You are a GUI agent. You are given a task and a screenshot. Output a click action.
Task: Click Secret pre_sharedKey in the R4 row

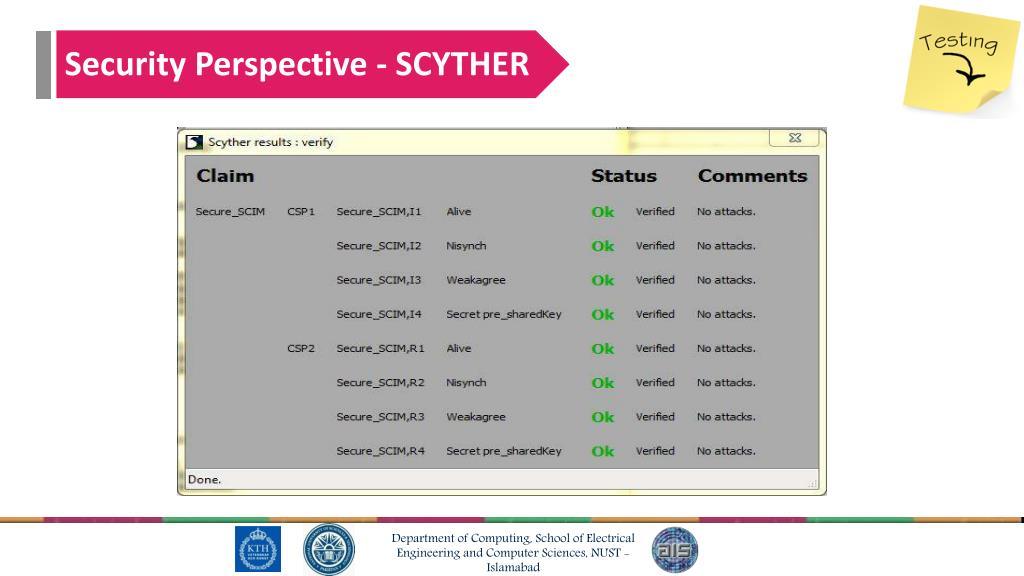tap(504, 451)
